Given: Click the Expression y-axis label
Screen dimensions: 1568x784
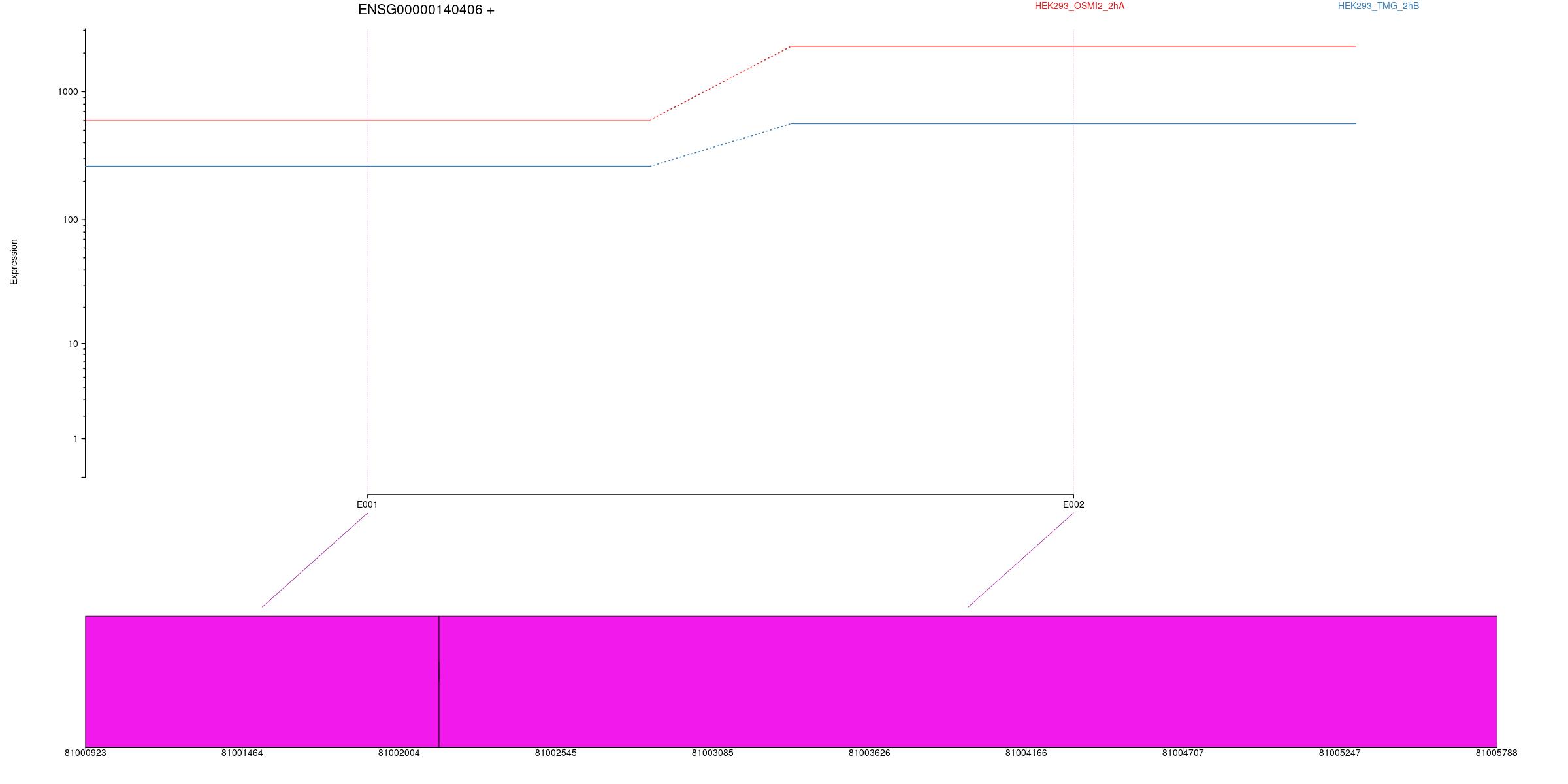Looking at the screenshot, I should pyautogui.click(x=14, y=261).
